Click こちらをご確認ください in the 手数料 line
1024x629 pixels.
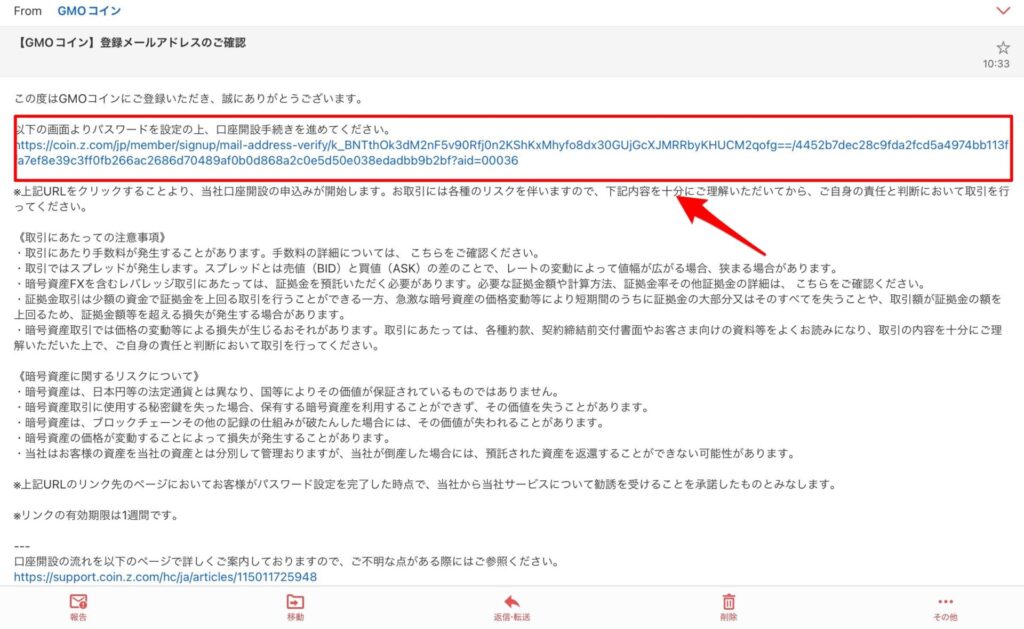coord(475,253)
